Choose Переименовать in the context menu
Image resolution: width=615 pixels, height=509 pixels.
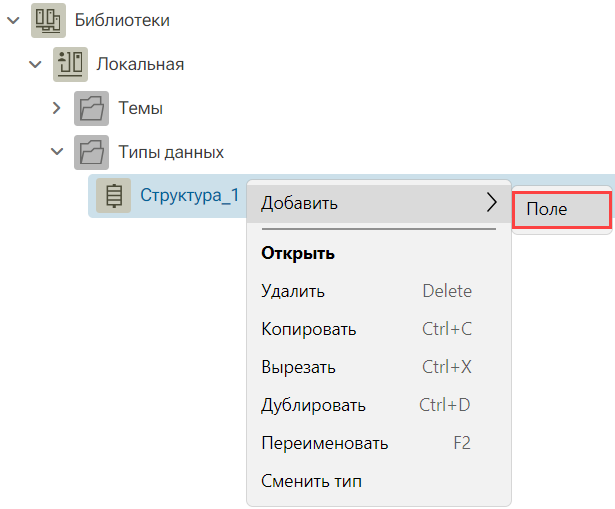coord(378,443)
